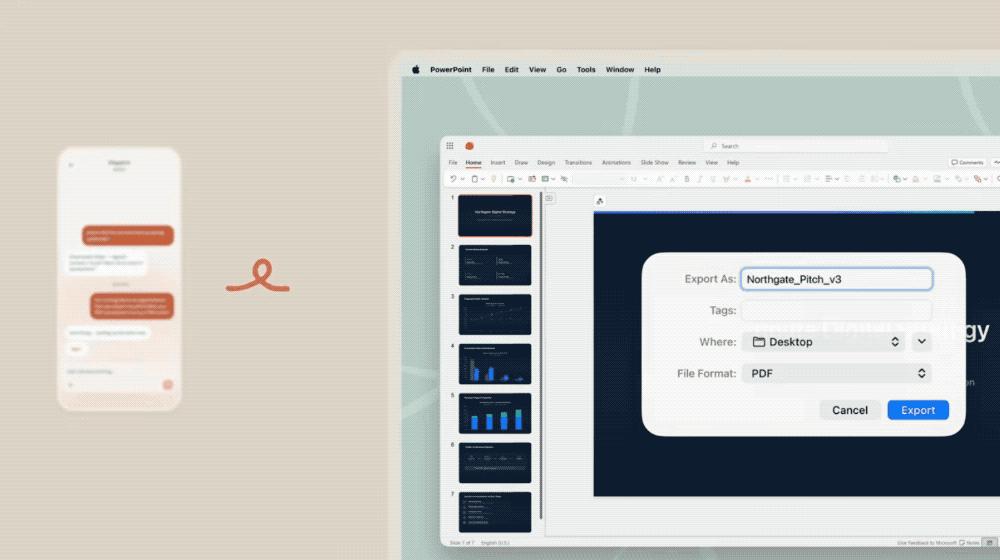Open the View menu in macOS menu bar
The image size is (1000, 560).
pos(537,70)
